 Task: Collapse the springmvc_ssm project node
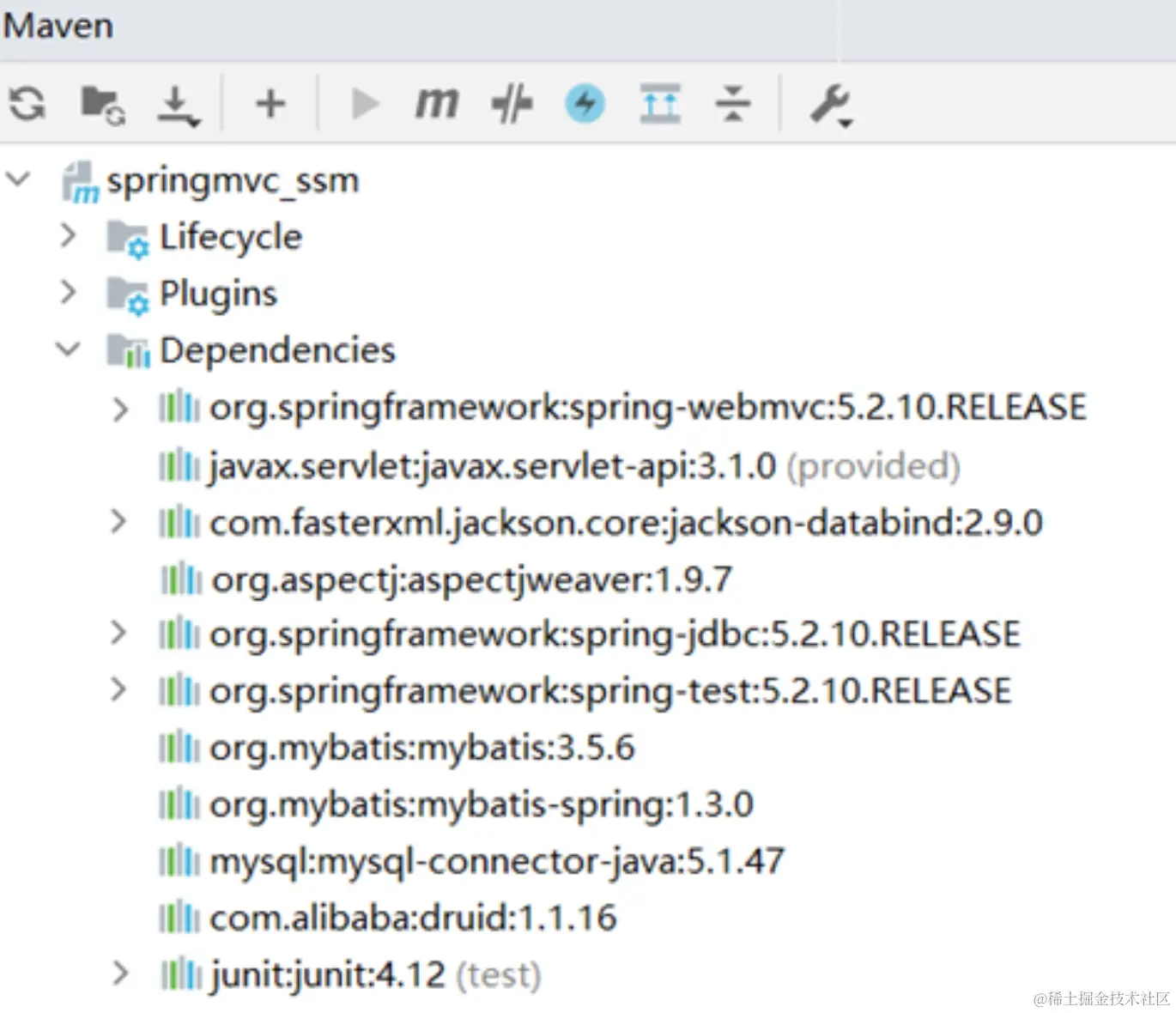pyautogui.click(x=18, y=179)
